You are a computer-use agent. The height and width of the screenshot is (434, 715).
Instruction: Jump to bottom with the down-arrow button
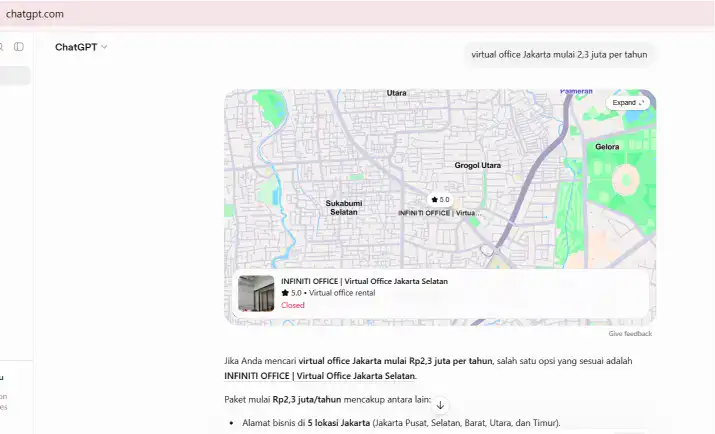pos(440,405)
